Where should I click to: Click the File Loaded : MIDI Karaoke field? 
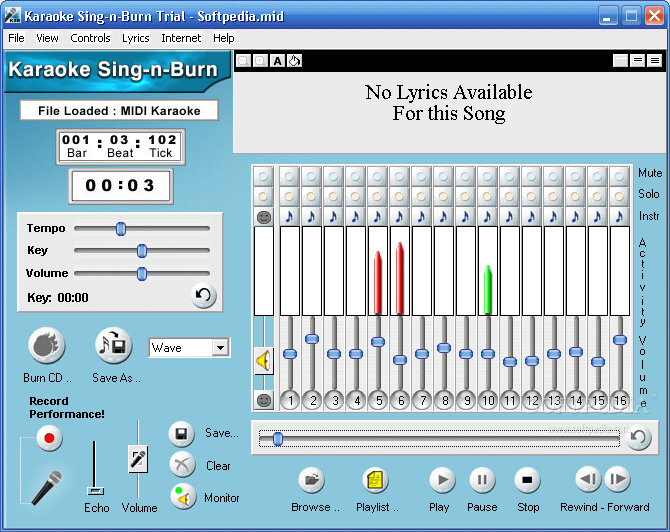tap(119, 111)
